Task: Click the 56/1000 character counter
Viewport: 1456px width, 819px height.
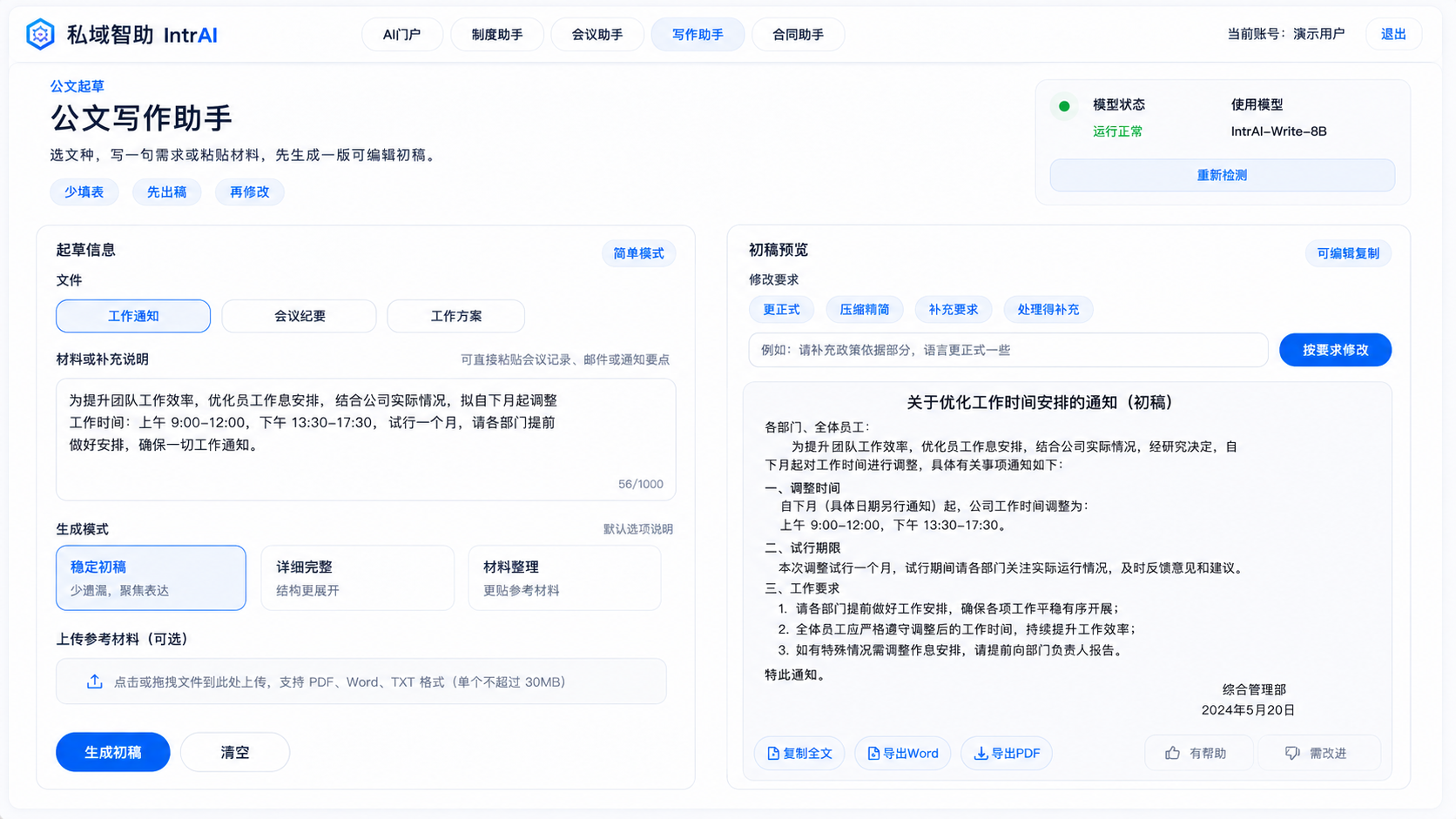Action: click(x=640, y=484)
